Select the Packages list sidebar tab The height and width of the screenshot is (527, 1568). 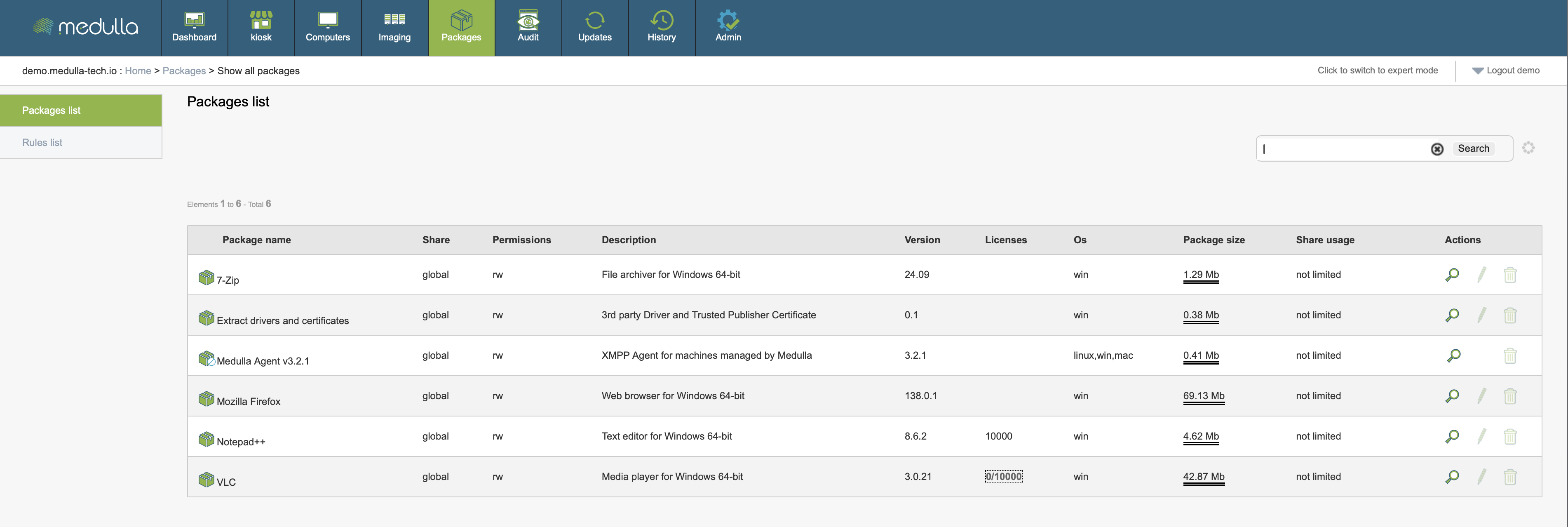point(52,110)
